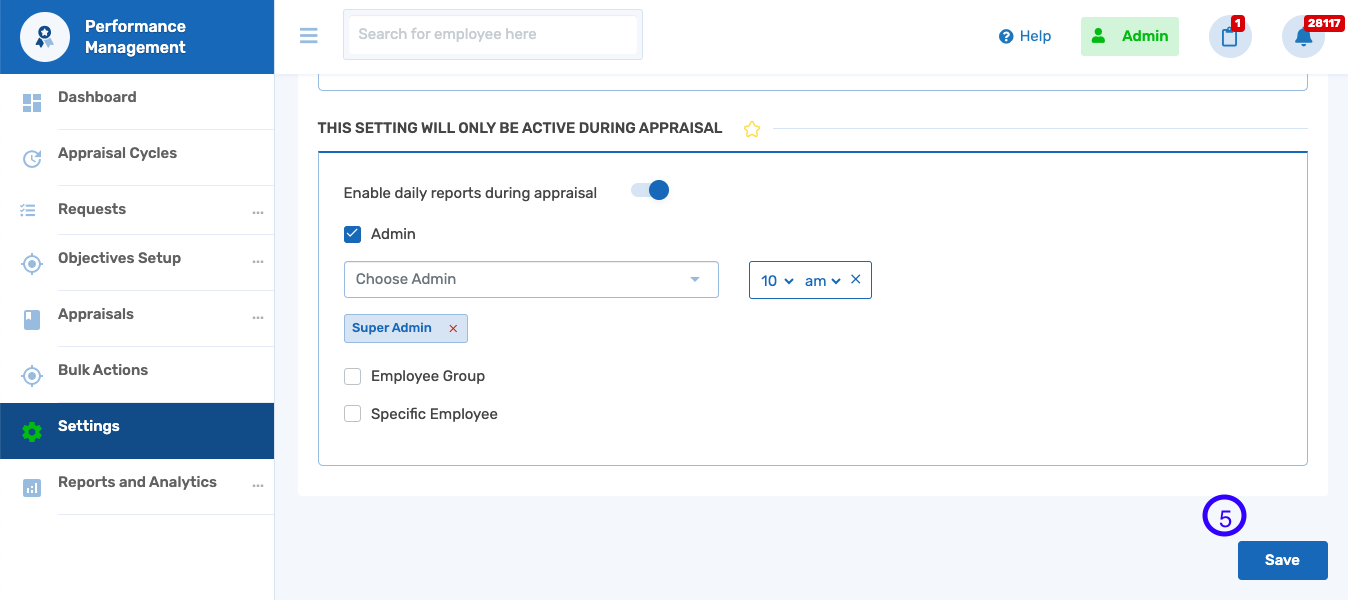Screen dimensions: 1348x600
Task: Open the Dashboard panel icon
Action: click(31, 103)
